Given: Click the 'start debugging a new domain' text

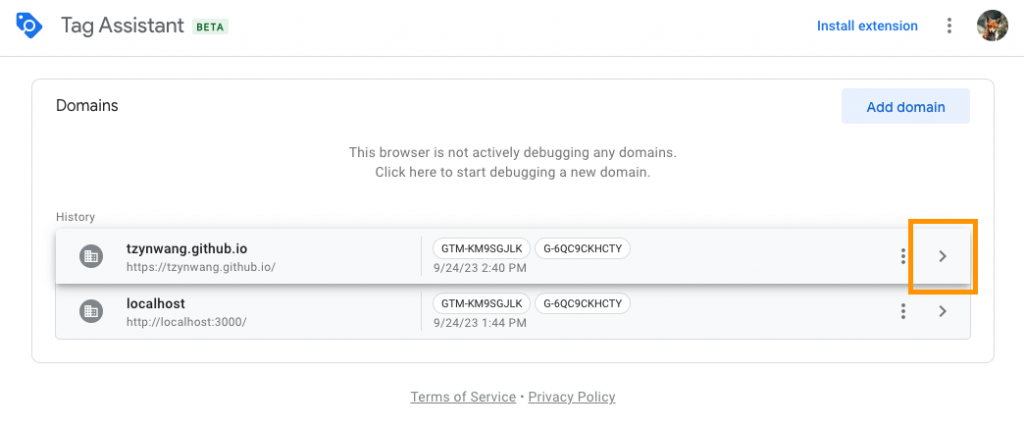Looking at the screenshot, I should 512,172.
